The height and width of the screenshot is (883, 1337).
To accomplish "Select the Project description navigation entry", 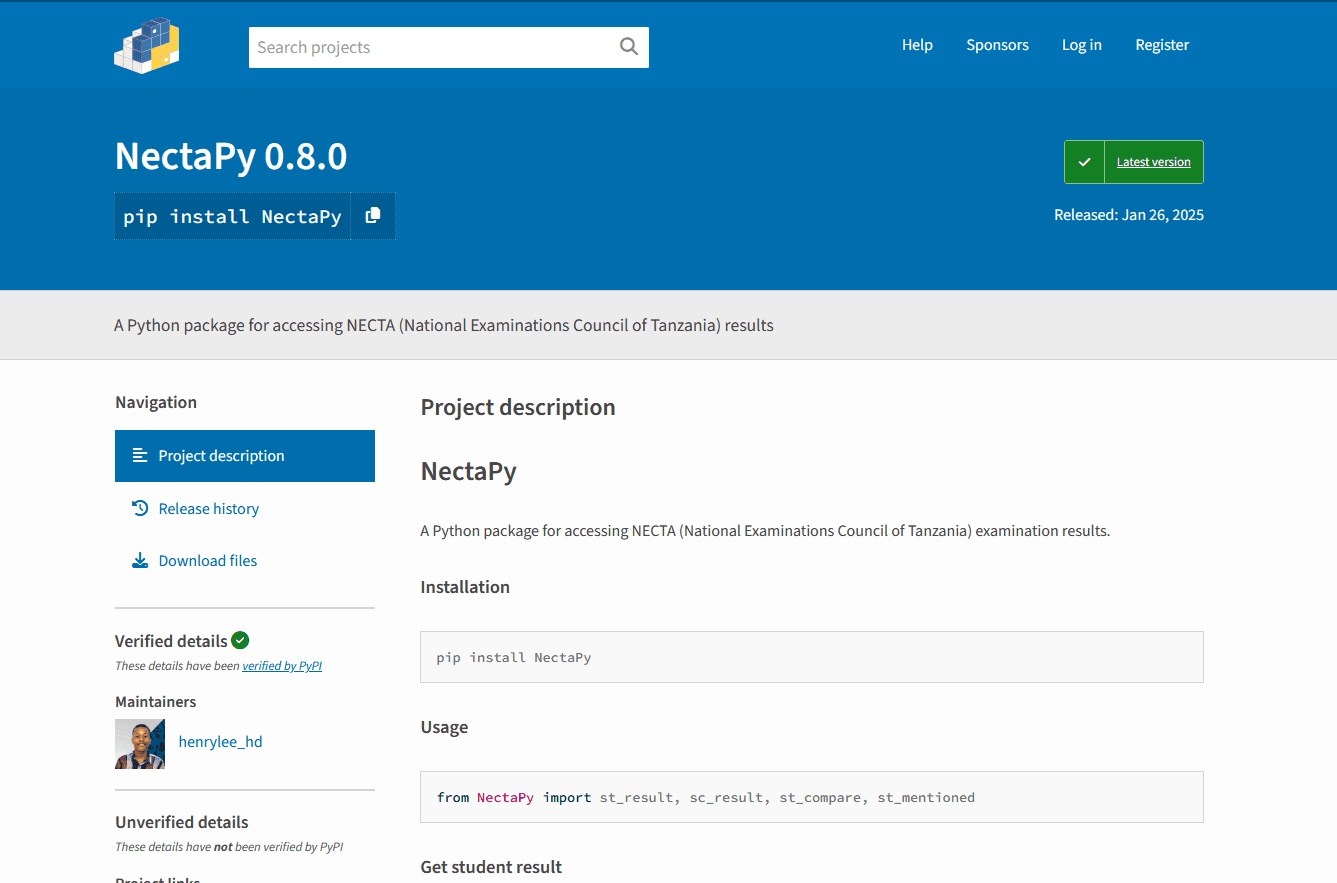I will tap(222, 455).
